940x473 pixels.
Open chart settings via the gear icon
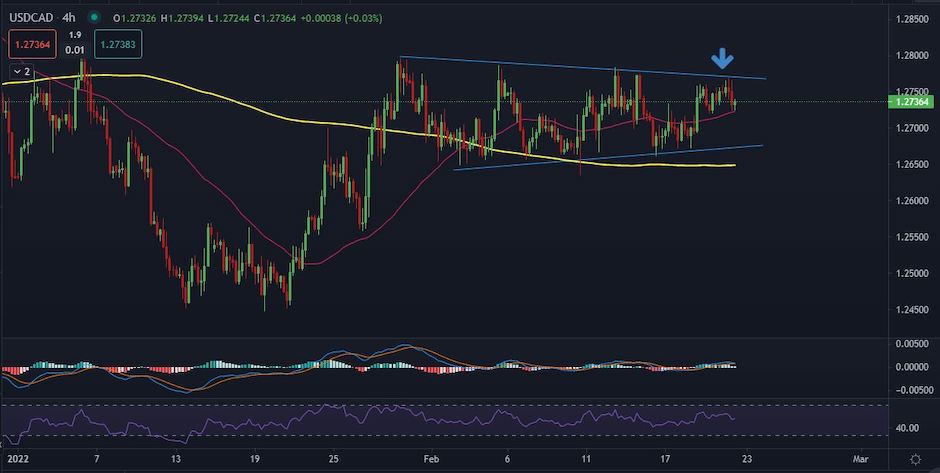915,459
